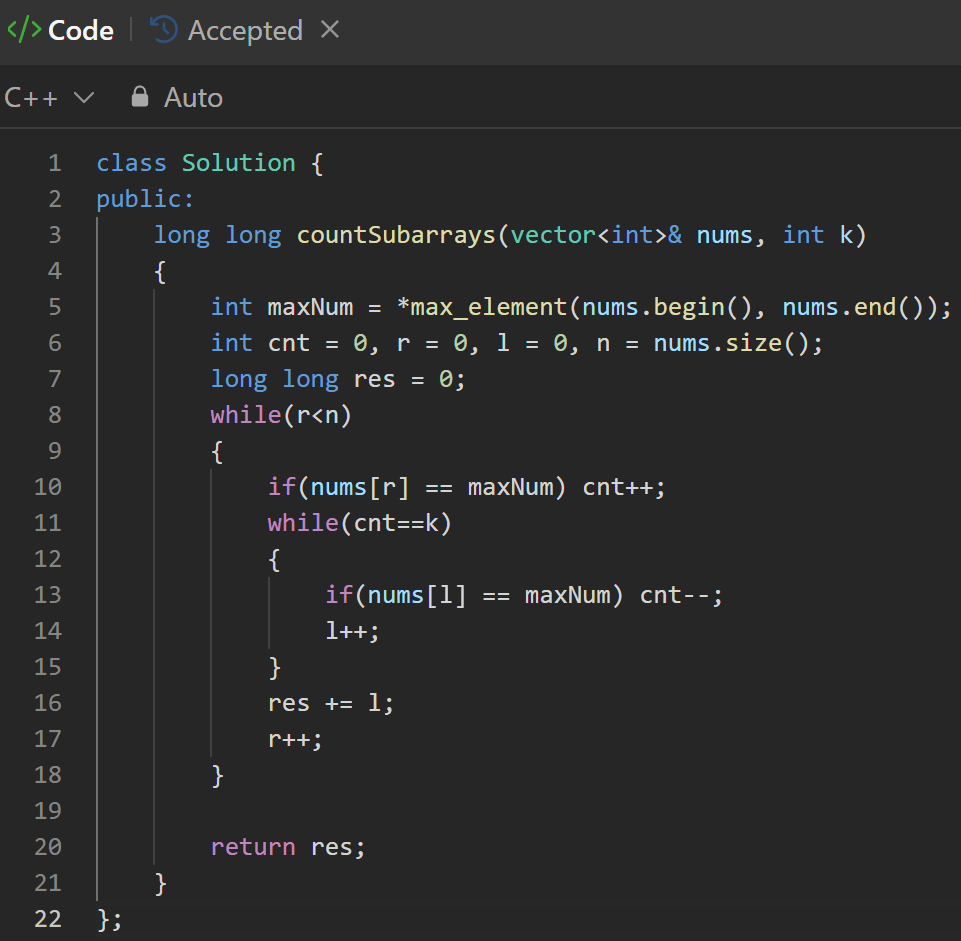Click the Solution class name
The image size is (961, 941).
pyautogui.click(x=238, y=163)
